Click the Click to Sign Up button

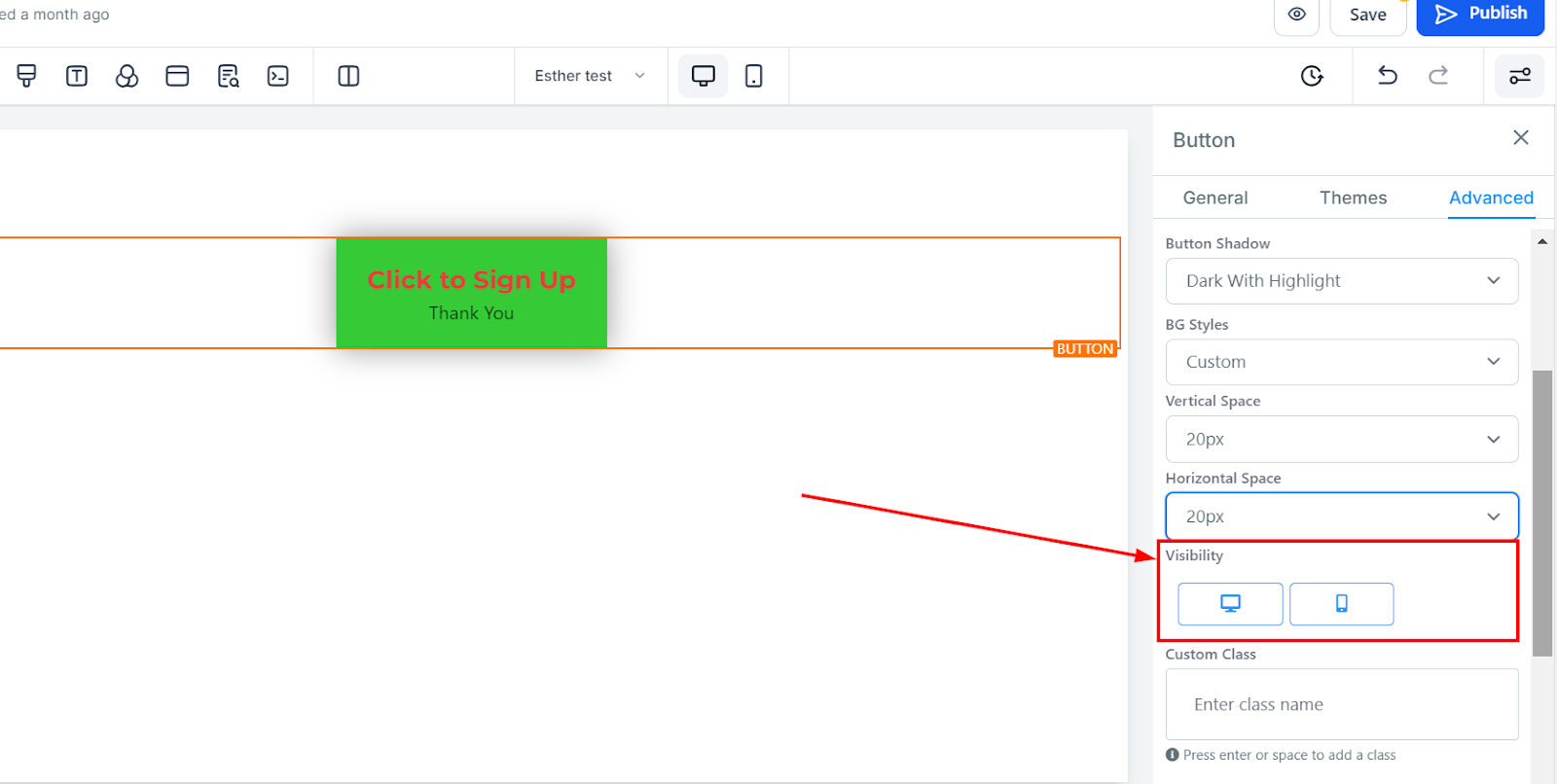pyautogui.click(x=471, y=293)
